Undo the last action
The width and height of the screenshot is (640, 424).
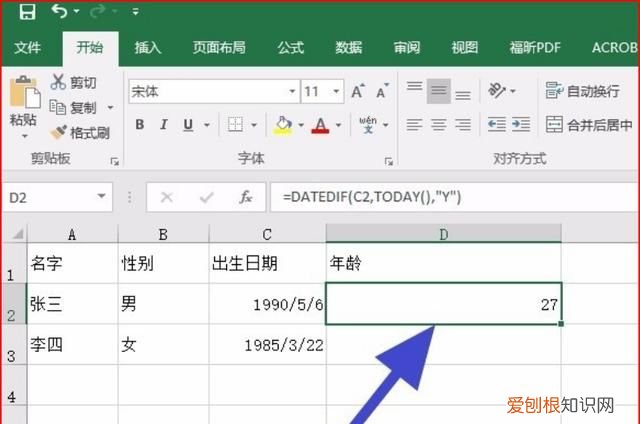[x=59, y=11]
